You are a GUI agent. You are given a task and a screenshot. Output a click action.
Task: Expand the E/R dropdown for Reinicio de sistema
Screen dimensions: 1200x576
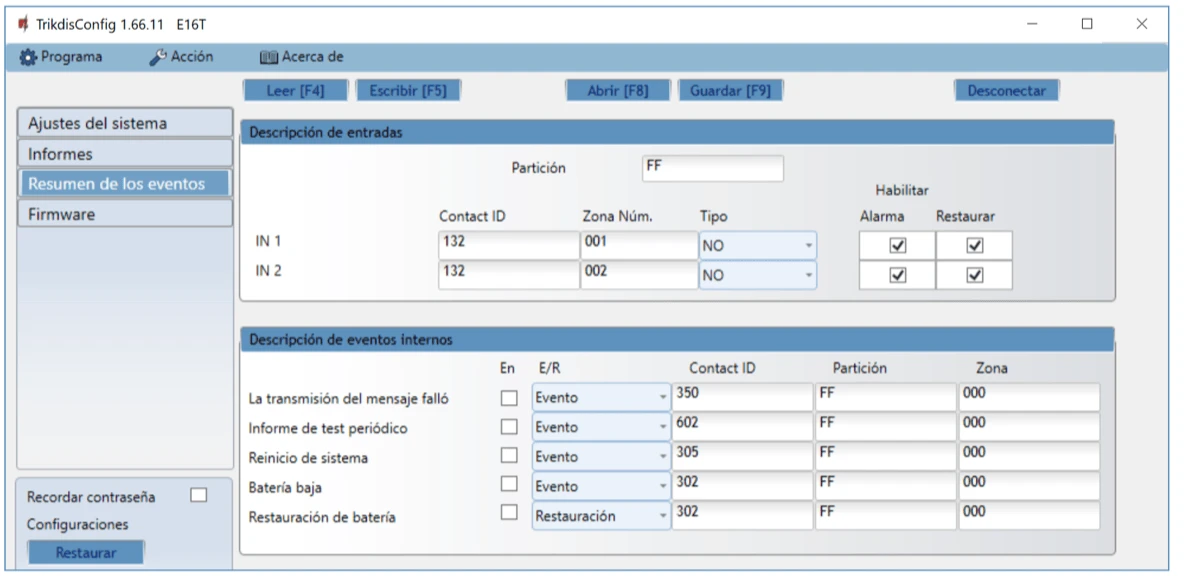[x=601, y=457]
